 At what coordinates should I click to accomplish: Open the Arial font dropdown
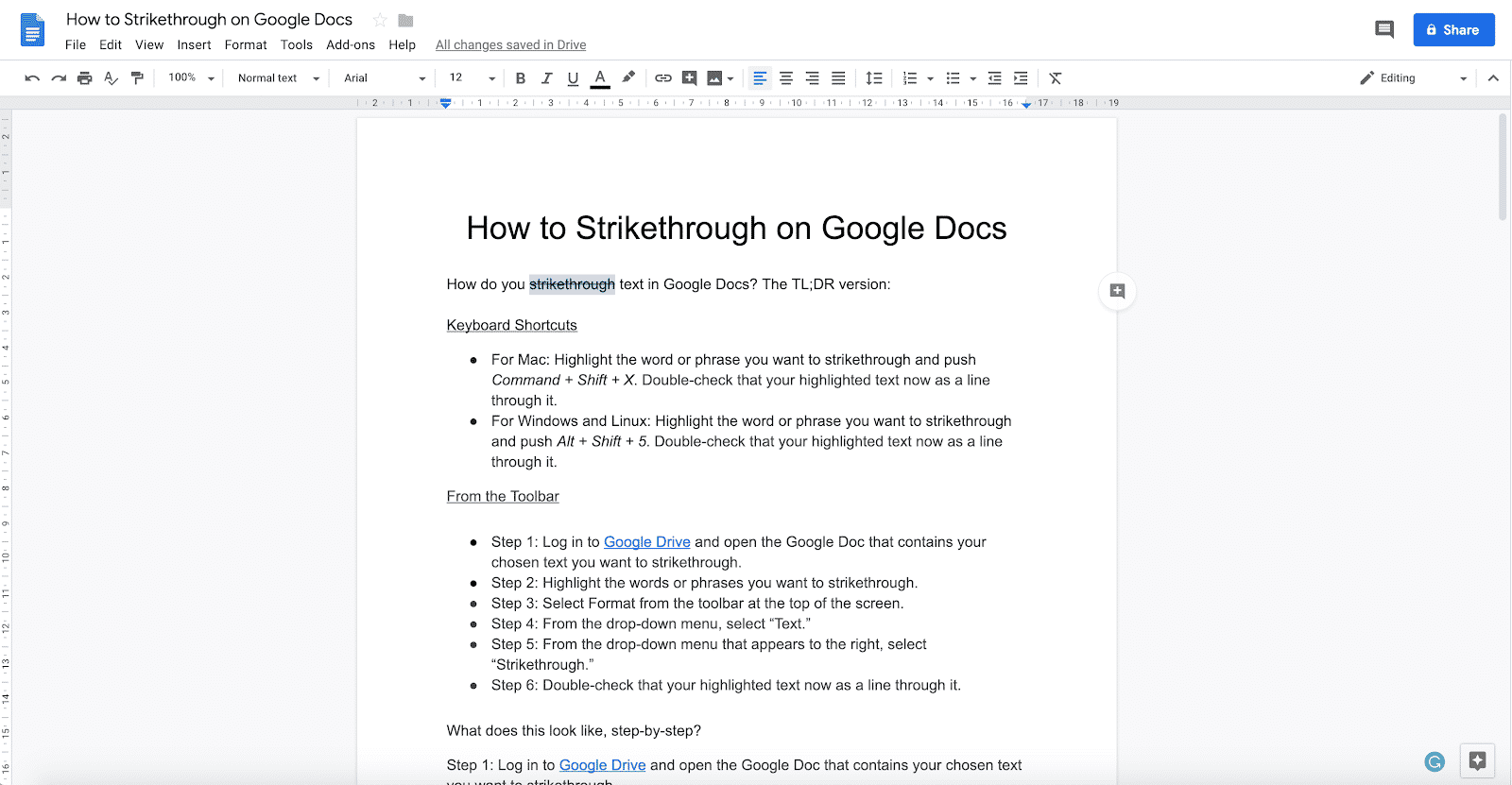385,78
